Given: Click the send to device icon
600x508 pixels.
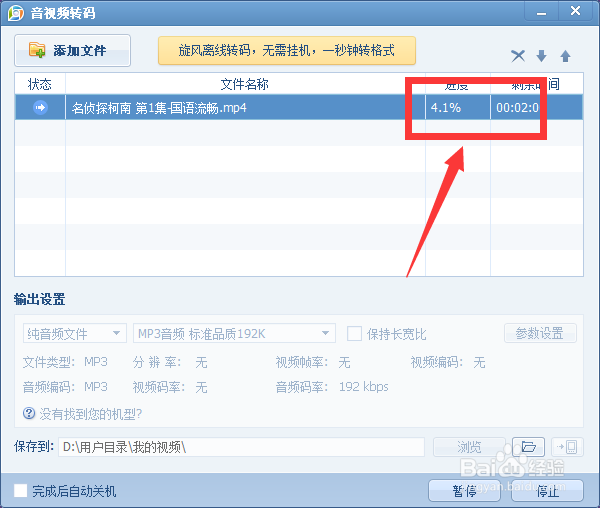Looking at the screenshot, I should pyautogui.click(x=567, y=447).
